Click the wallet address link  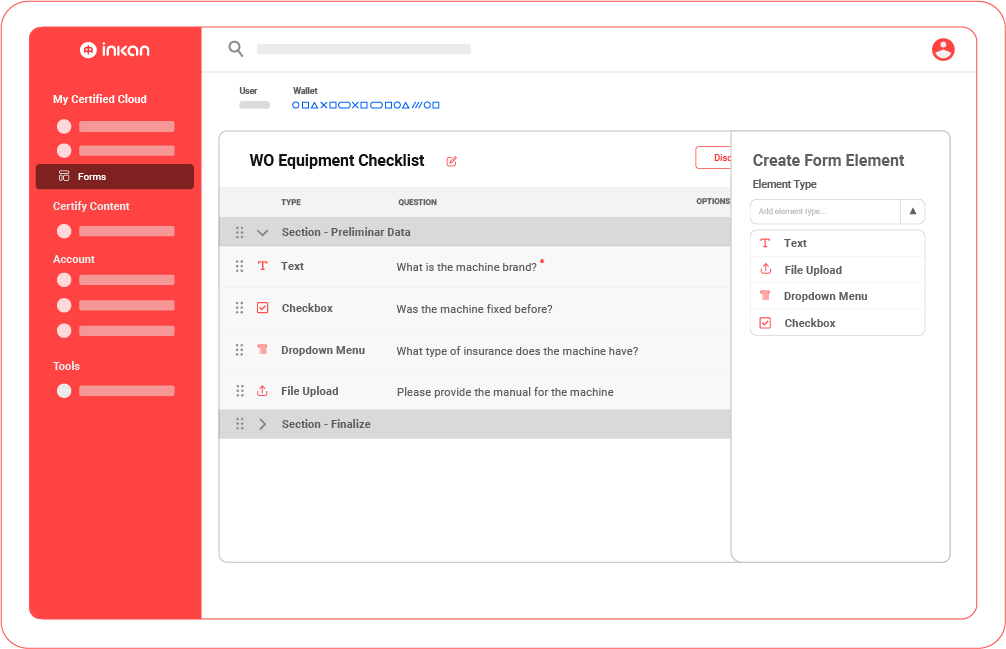[x=366, y=105]
